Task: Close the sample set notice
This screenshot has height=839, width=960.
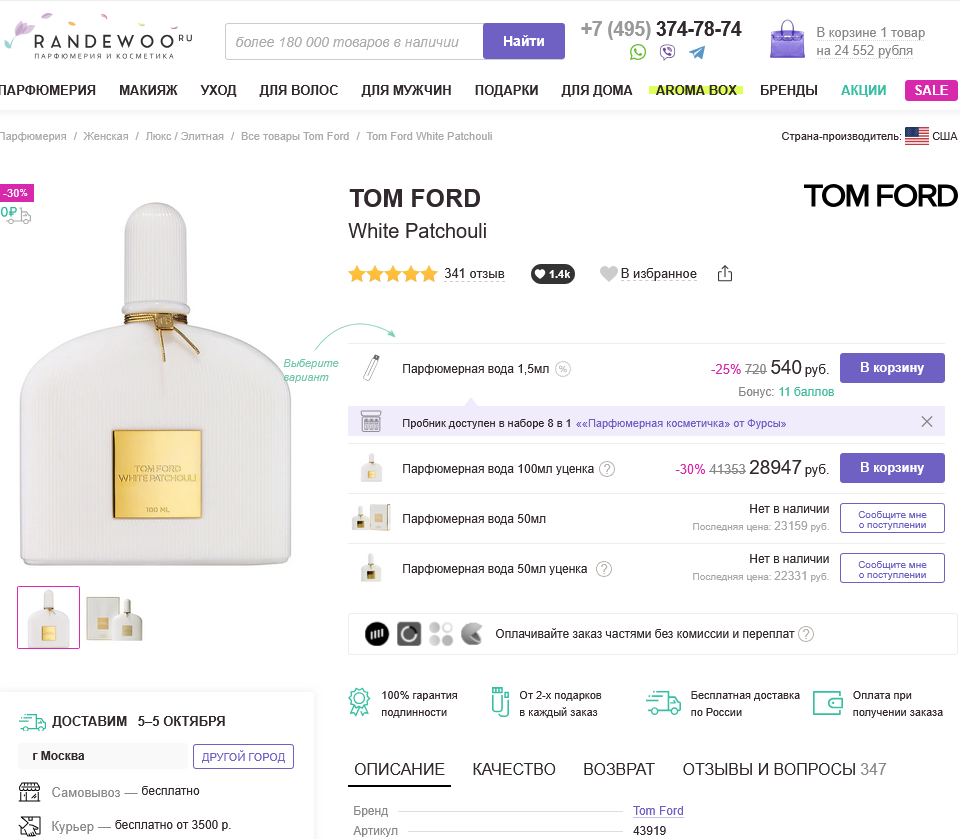Action: (x=927, y=422)
